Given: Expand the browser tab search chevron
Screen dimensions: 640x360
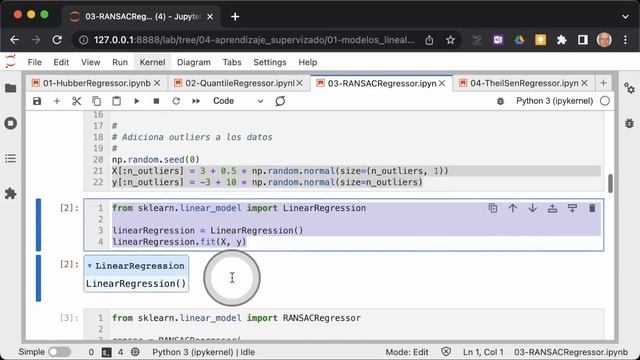Looking at the screenshot, I should pyautogui.click(x=625, y=17).
